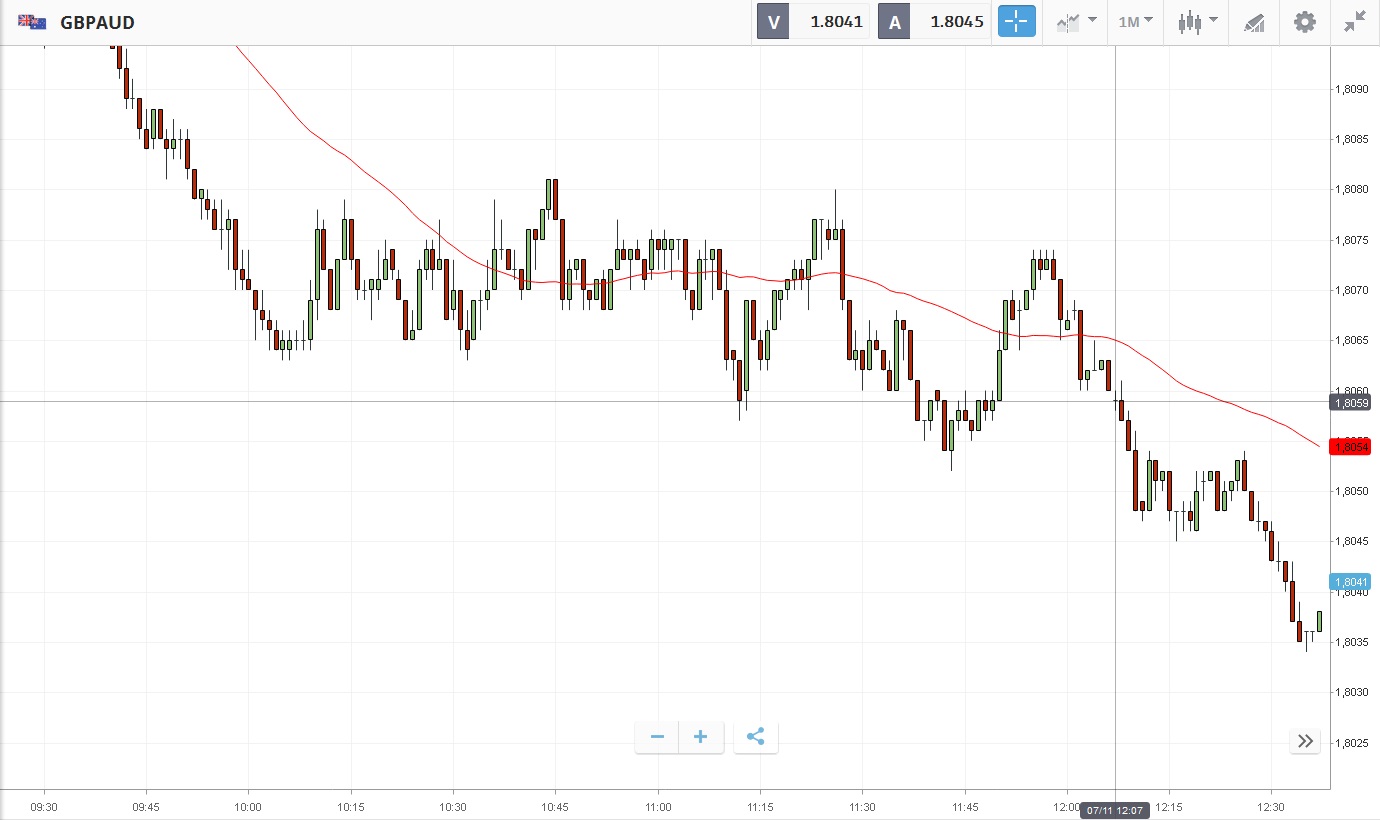
Task: Open the 1M timeframe dropdown
Action: point(1135,22)
